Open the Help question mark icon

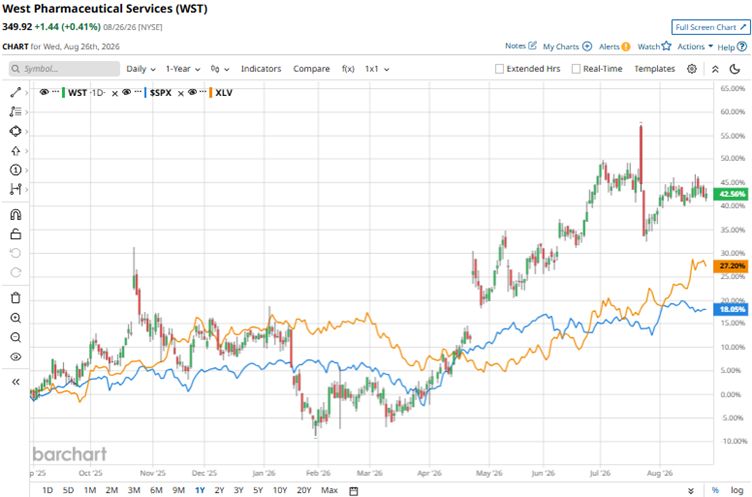(742, 47)
